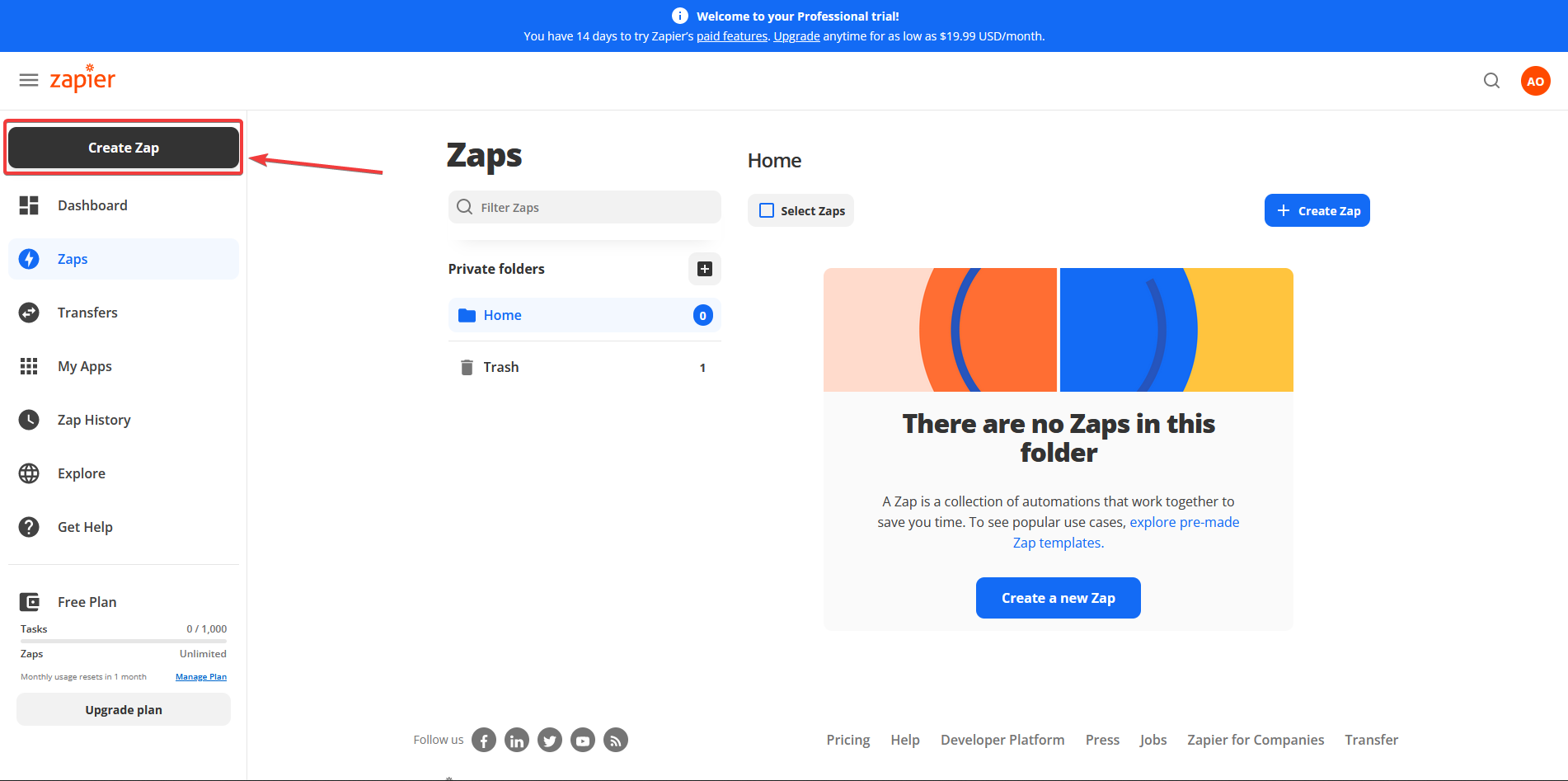The width and height of the screenshot is (1568, 781).
Task: Click the Home folder icon
Action: (467, 315)
